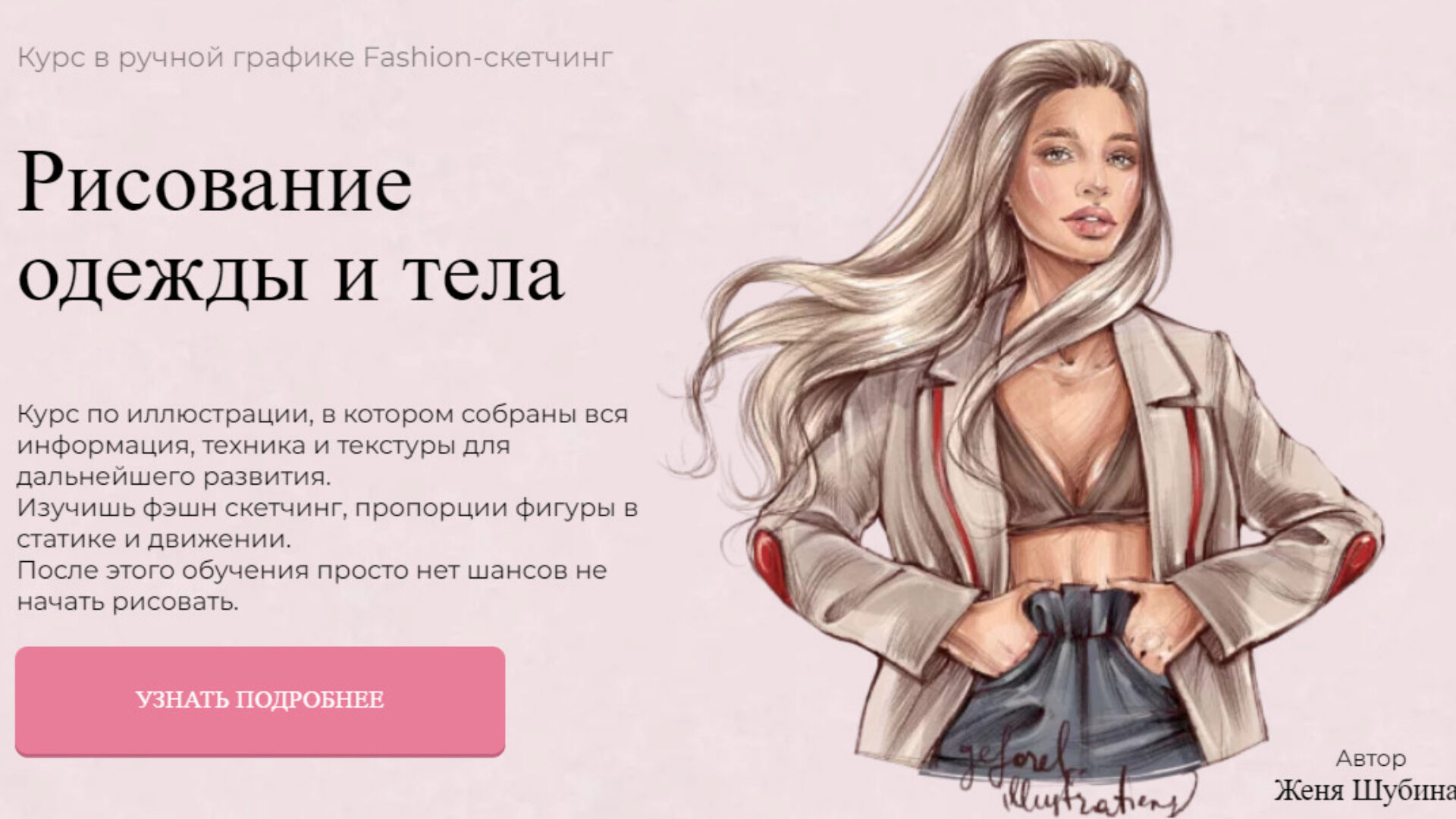Click the words Курс в ручной графике
This screenshot has width=1456, height=819.
(x=186, y=58)
